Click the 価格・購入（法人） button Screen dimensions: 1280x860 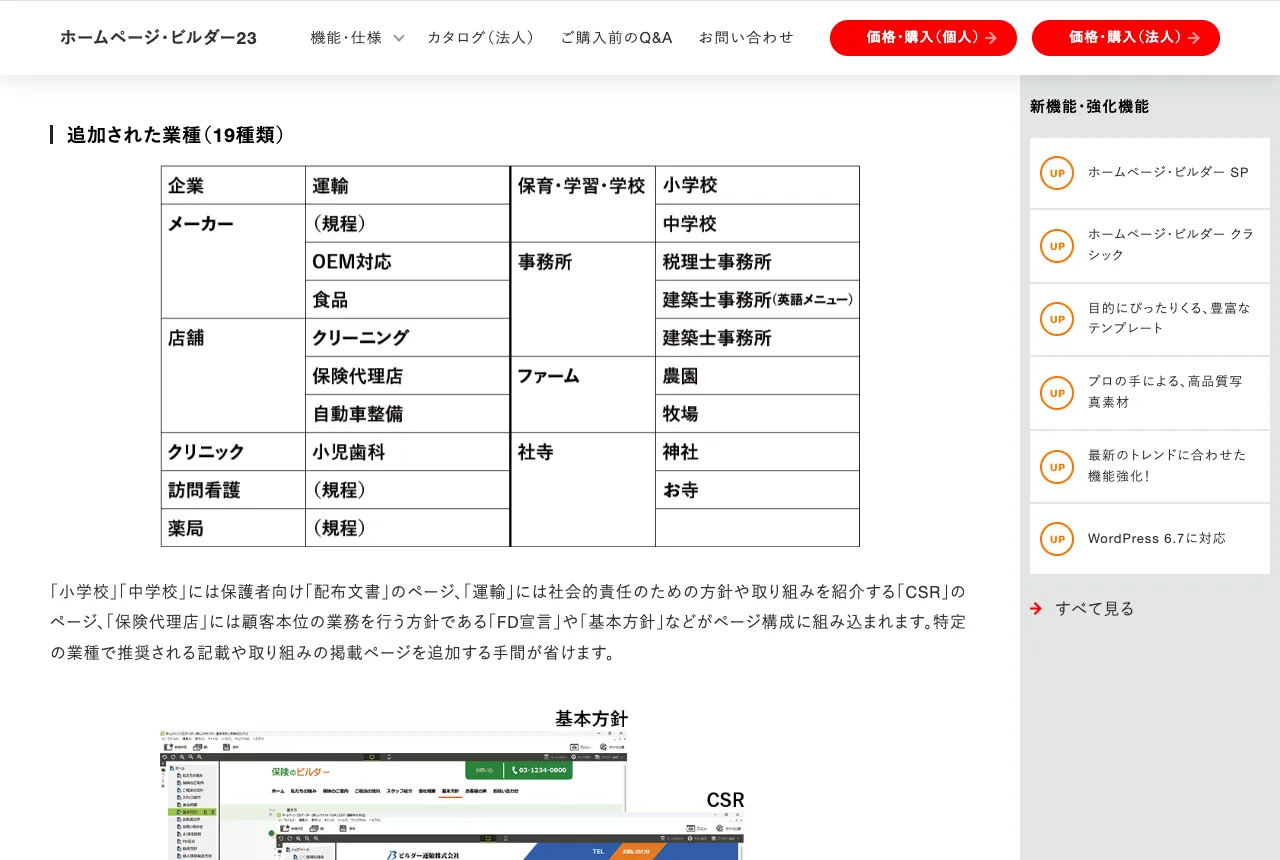[1126, 38]
